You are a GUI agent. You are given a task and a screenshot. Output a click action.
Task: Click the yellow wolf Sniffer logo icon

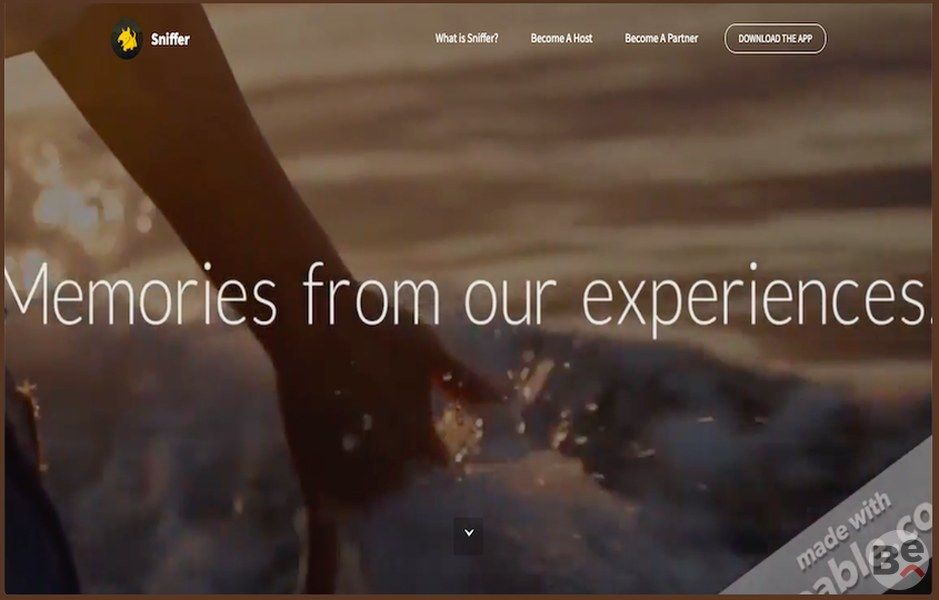point(127,39)
